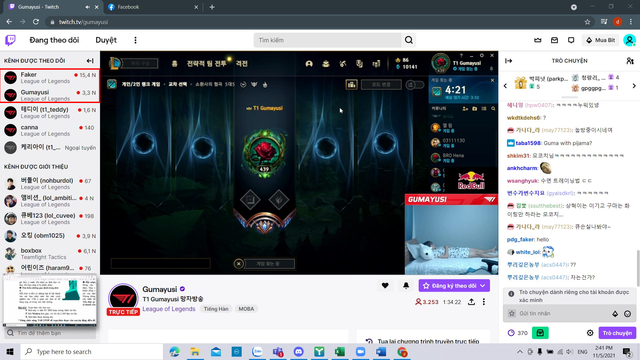This screenshot has width=640, height=360.
Task: Open the three-dot more menu in Twitch header
Action: click(136, 40)
